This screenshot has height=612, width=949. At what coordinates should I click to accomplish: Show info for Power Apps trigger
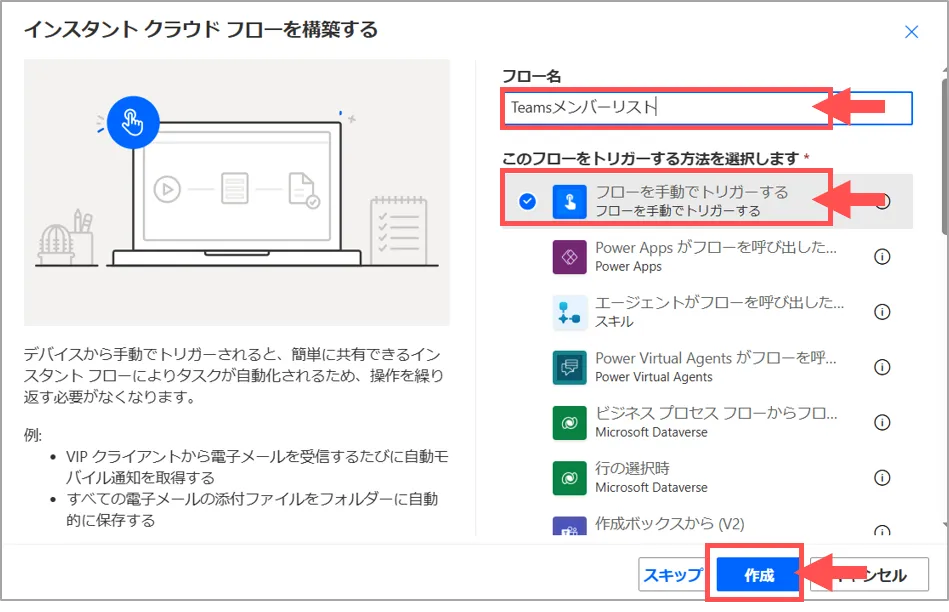coord(882,257)
